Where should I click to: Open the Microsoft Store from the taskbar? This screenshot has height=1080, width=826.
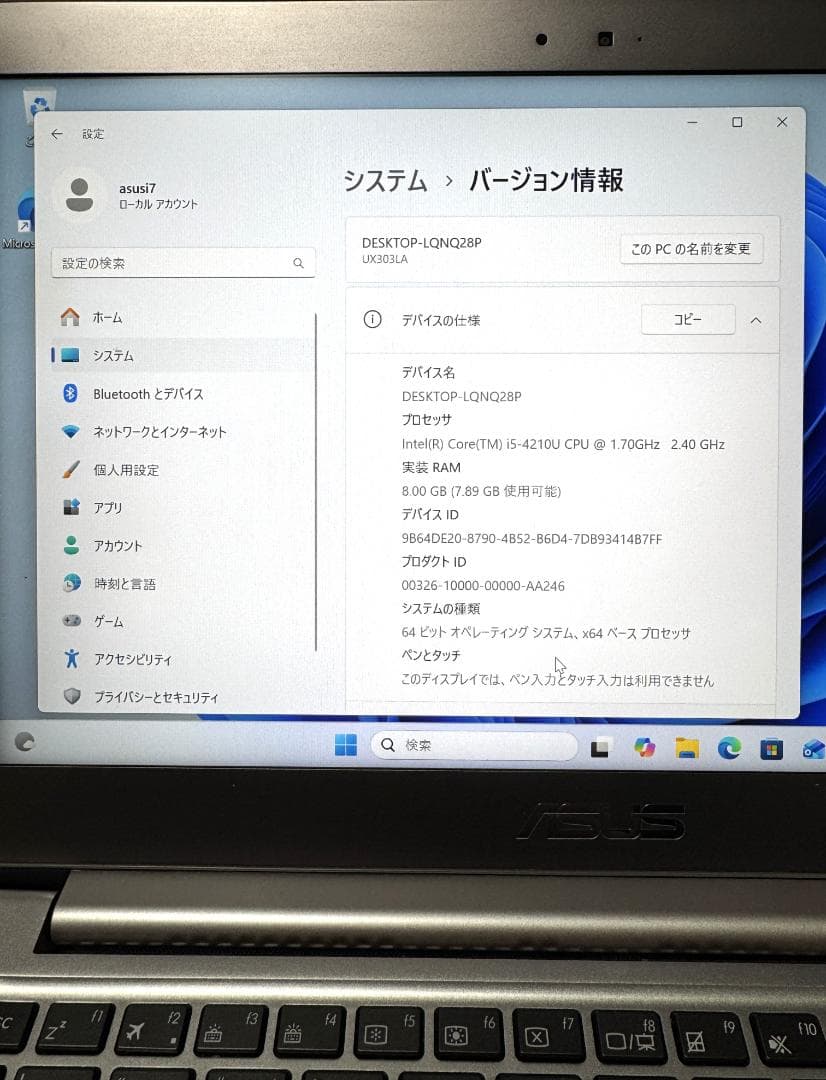(x=770, y=746)
